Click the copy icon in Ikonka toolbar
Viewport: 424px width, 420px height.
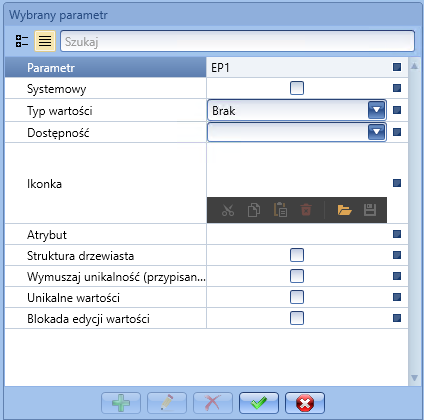[254, 210]
